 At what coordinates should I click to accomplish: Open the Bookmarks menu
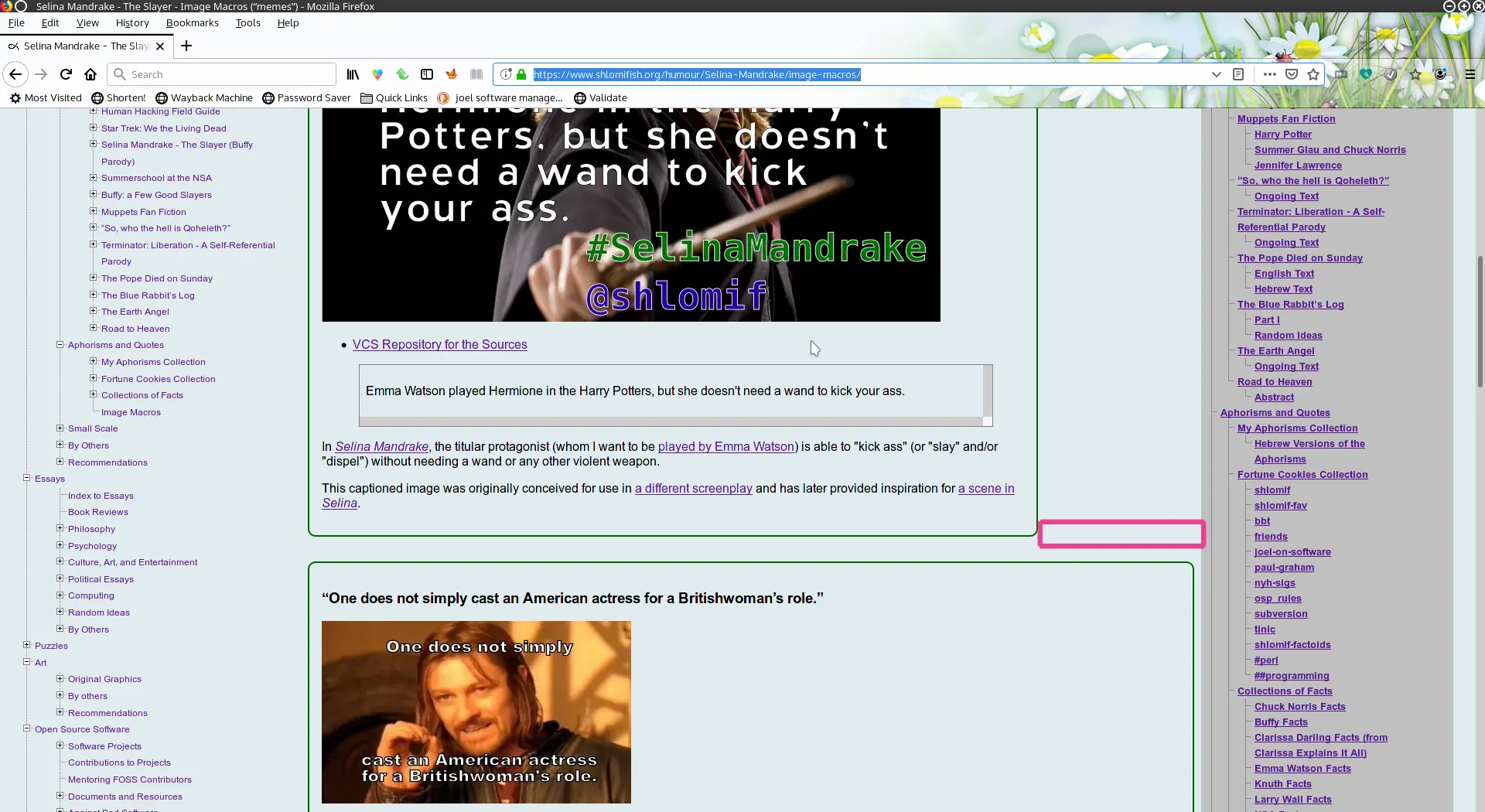coord(193,22)
